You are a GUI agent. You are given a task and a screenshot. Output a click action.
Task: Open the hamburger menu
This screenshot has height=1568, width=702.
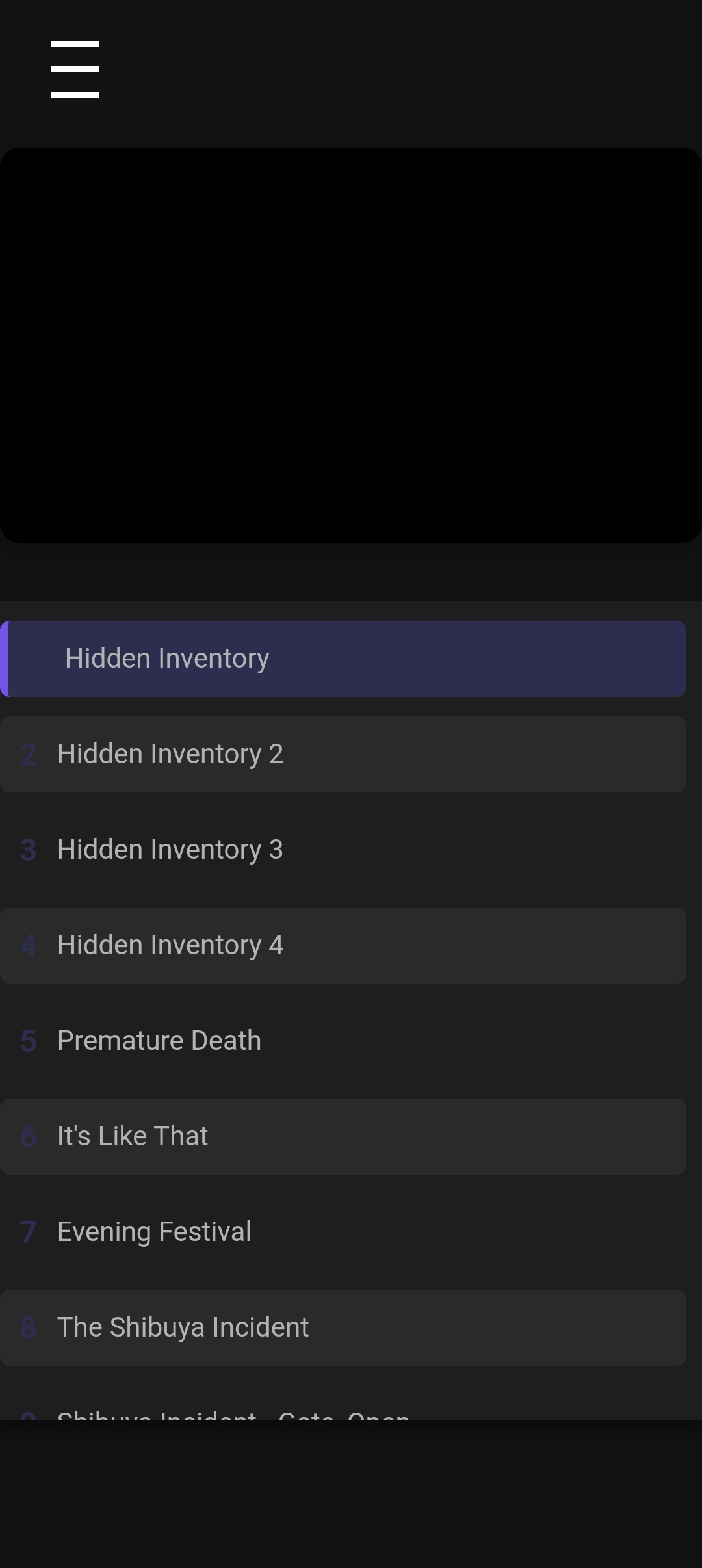coord(75,69)
